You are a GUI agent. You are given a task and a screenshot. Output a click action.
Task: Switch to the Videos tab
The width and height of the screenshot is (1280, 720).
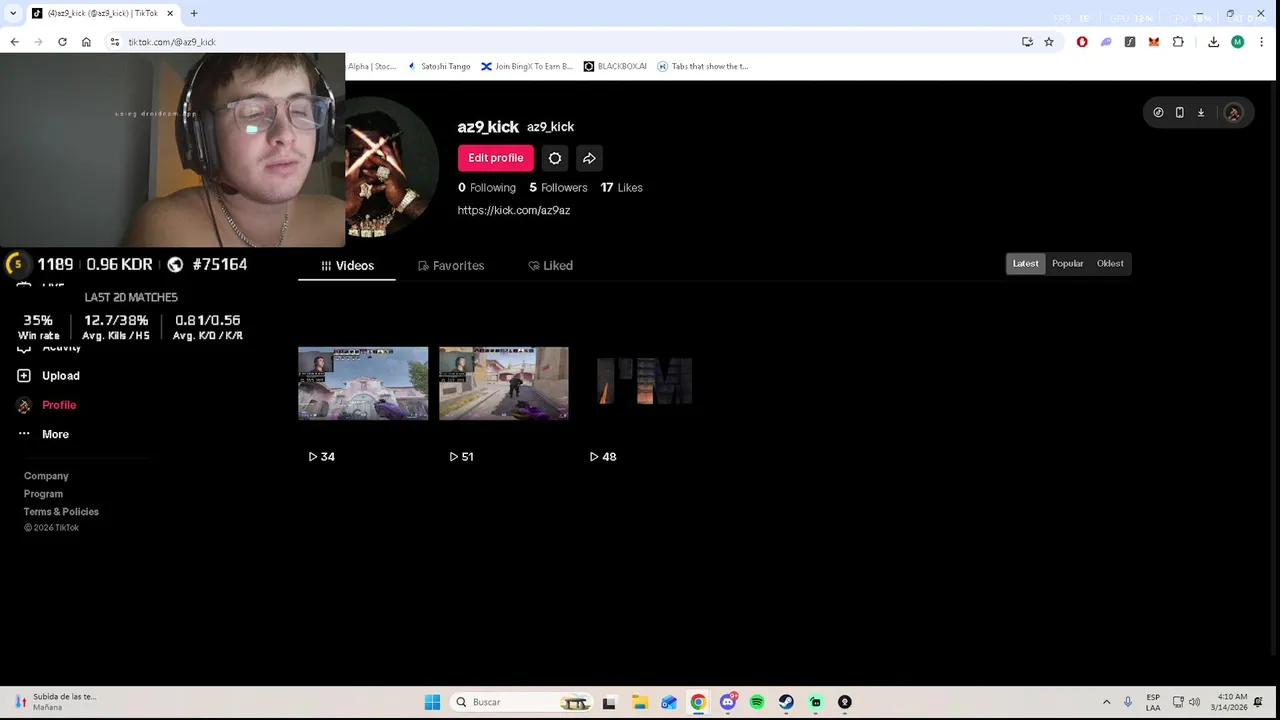pos(347,265)
